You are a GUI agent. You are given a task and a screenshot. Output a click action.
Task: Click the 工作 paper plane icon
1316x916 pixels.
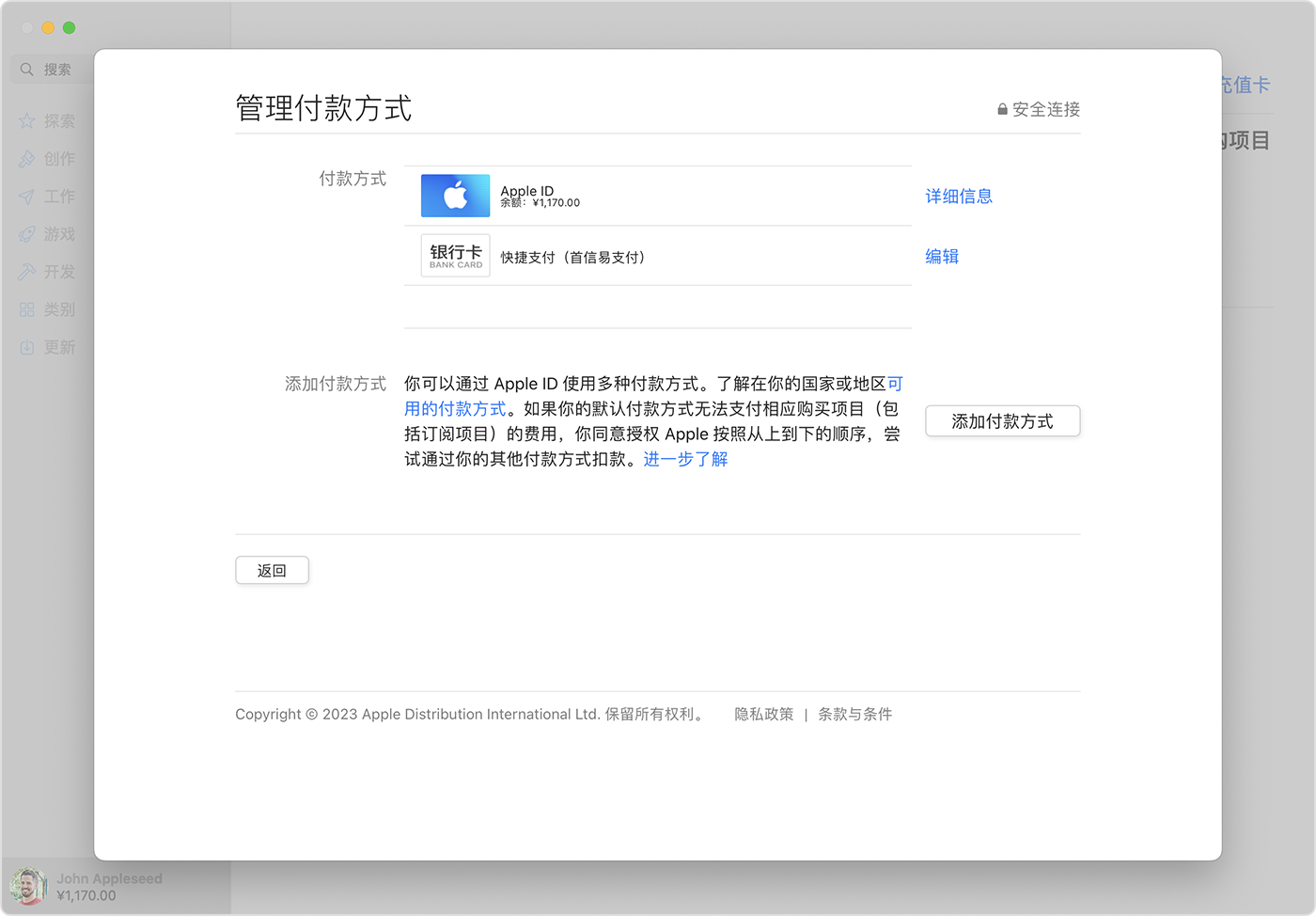pyautogui.click(x=26, y=197)
